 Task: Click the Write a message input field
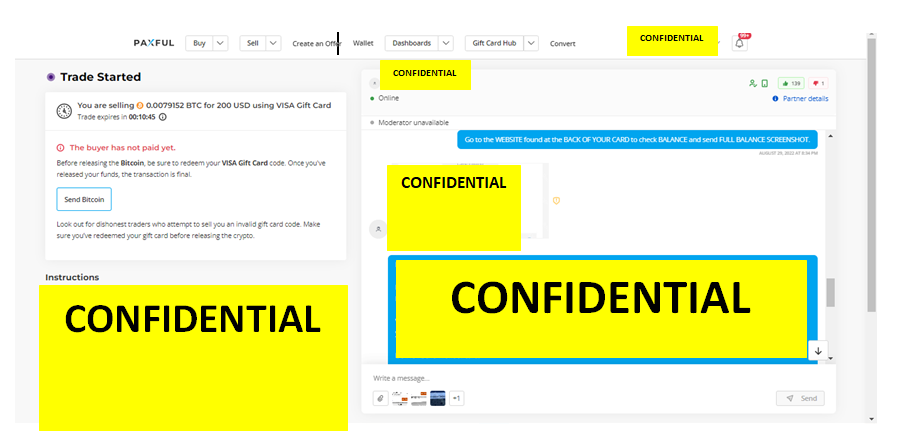point(598,378)
